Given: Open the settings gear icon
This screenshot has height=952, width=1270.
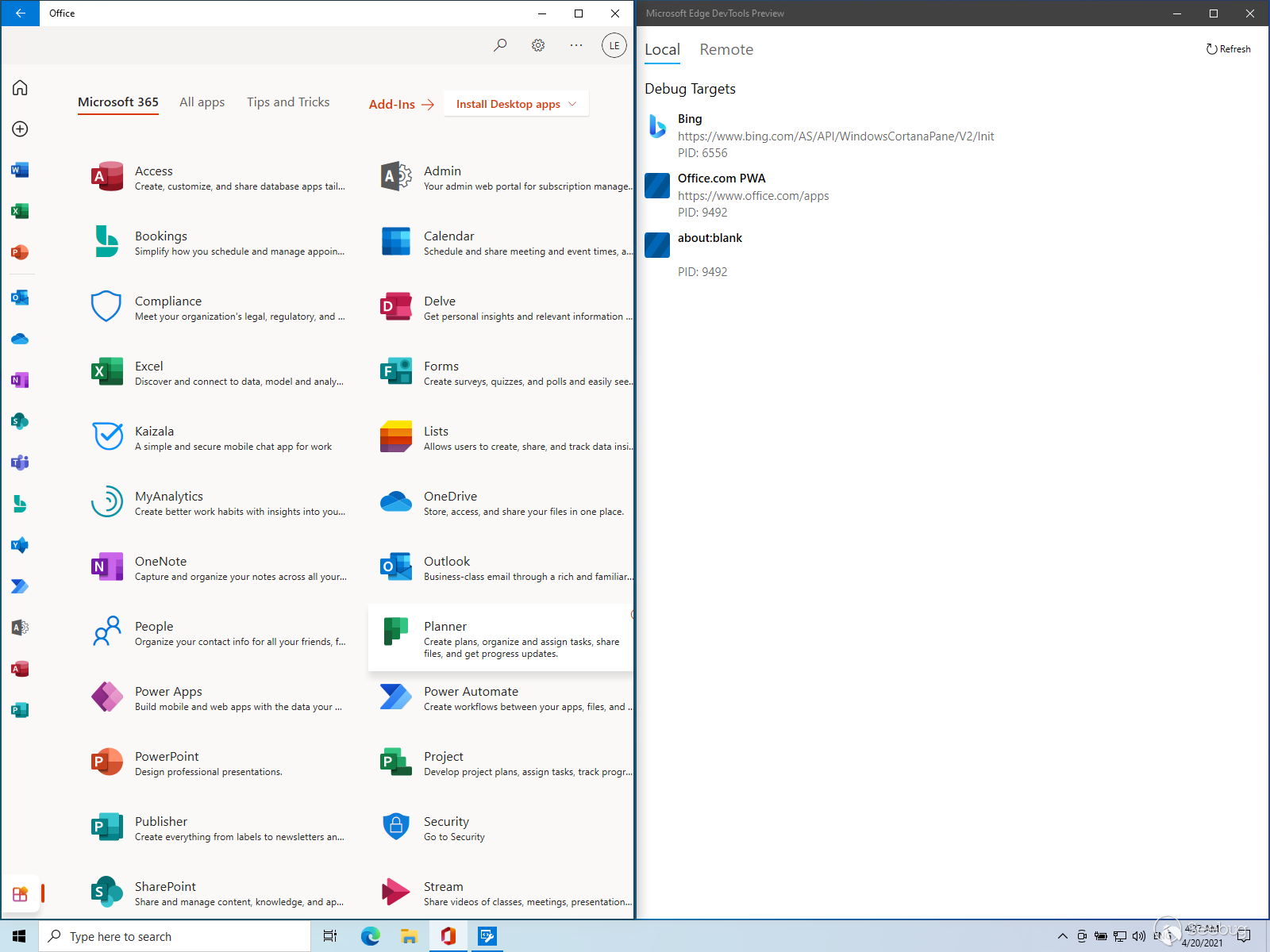Looking at the screenshot, I should pyautogui.click(x=538, y=45).
